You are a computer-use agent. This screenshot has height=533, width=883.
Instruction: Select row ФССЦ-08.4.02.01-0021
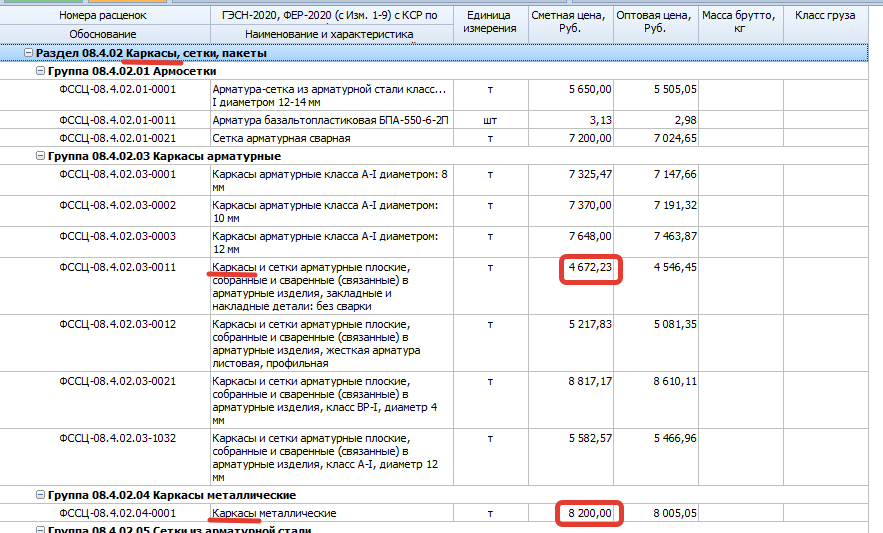tap(434, 138)
